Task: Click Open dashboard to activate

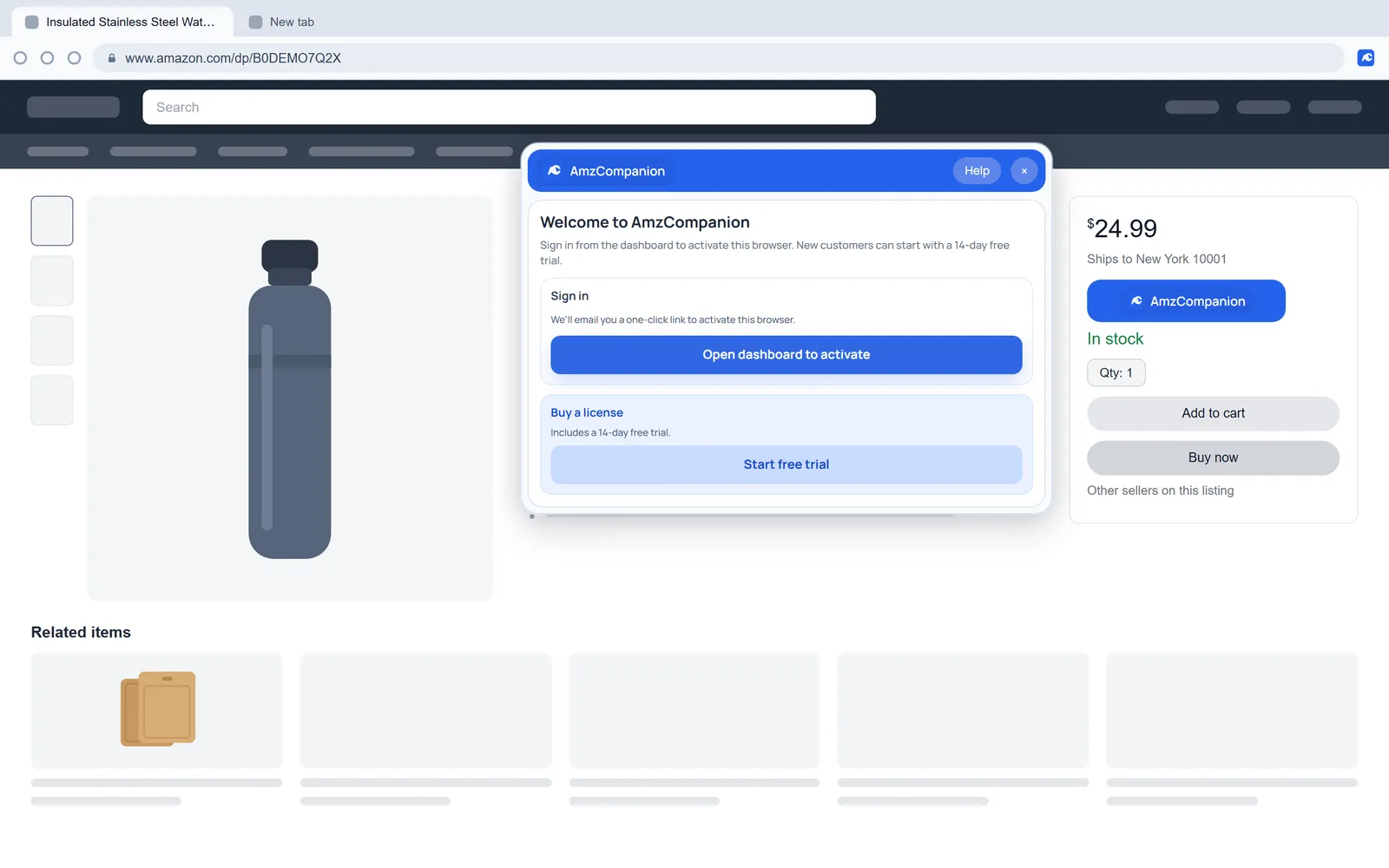Action: coord(787,355)
